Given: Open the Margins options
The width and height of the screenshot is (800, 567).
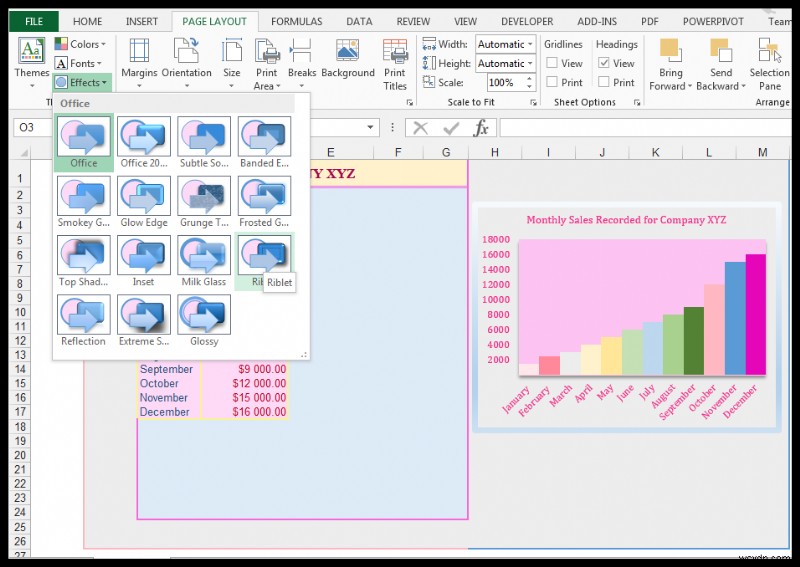Looking at the screenshot, I should [139, 63].
